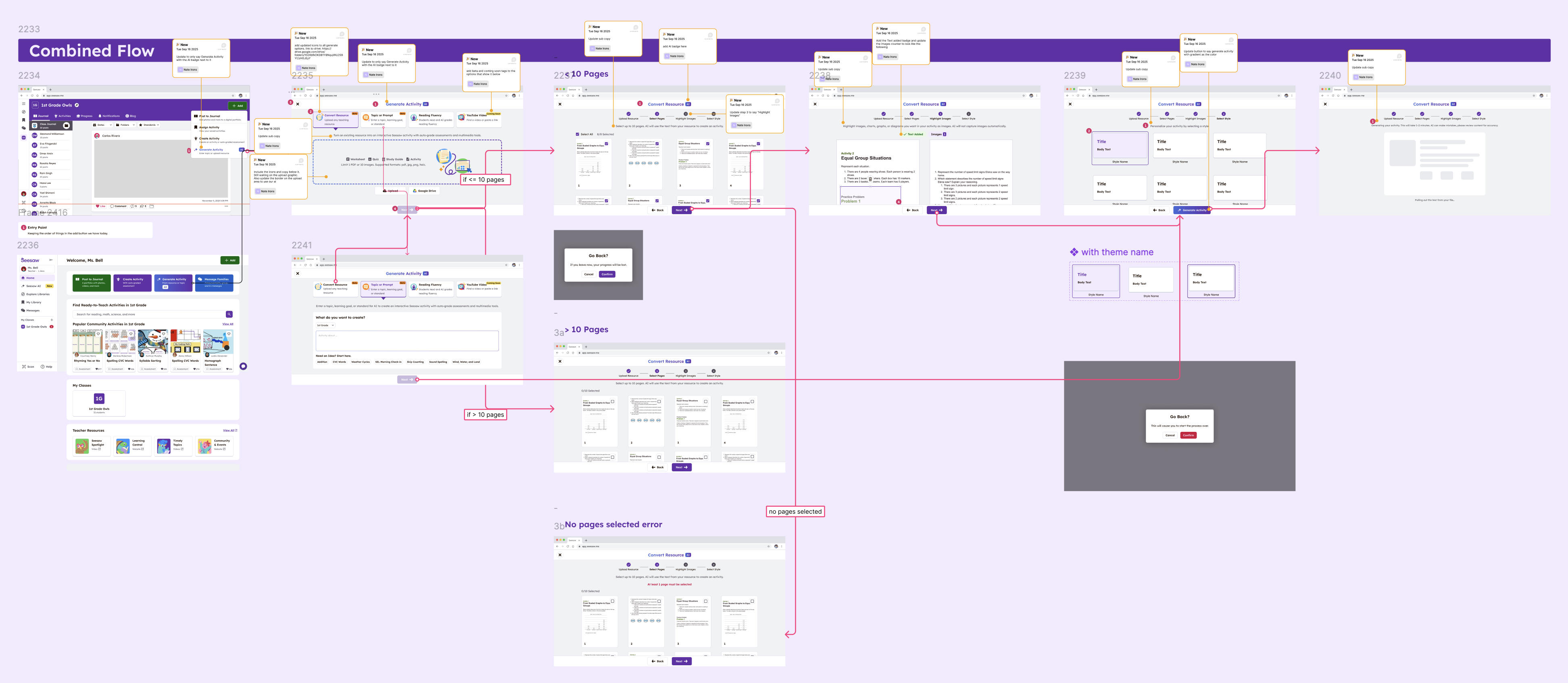This screenshot has width=1568, height=683.
Task: Check page 4 checkbox in the No pages selected error frame
Action: (753, 601)
